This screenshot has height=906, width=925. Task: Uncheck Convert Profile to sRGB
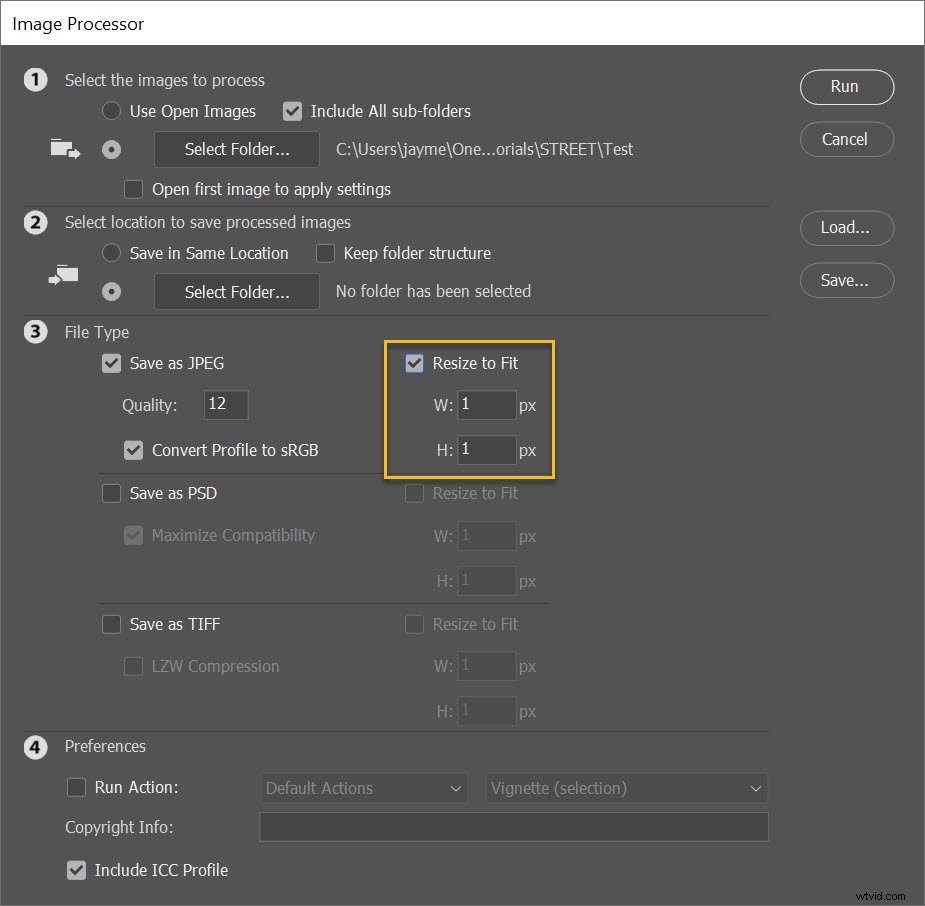tap(133, 450)
